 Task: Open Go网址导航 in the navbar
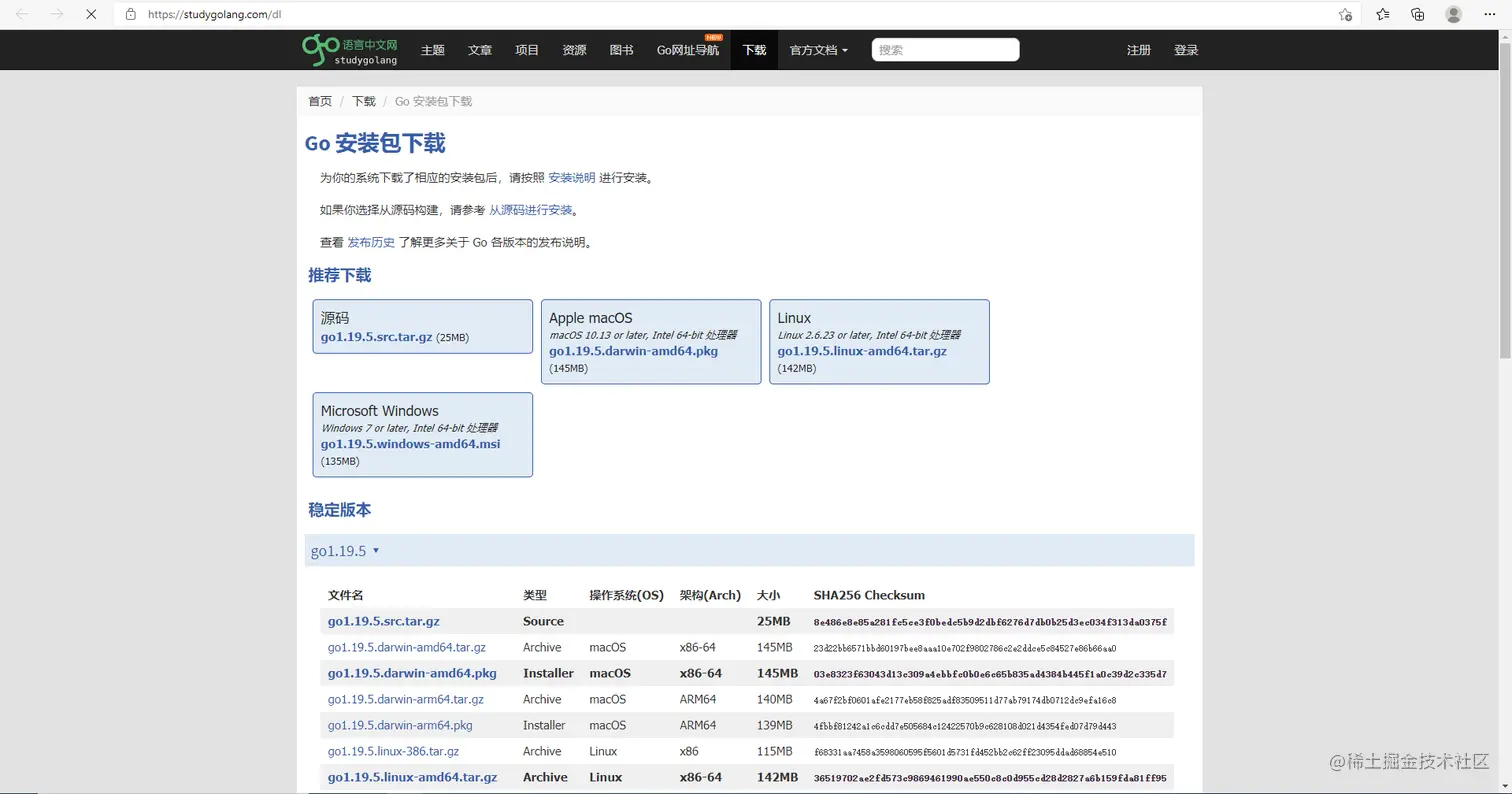(x=688, y=50)
